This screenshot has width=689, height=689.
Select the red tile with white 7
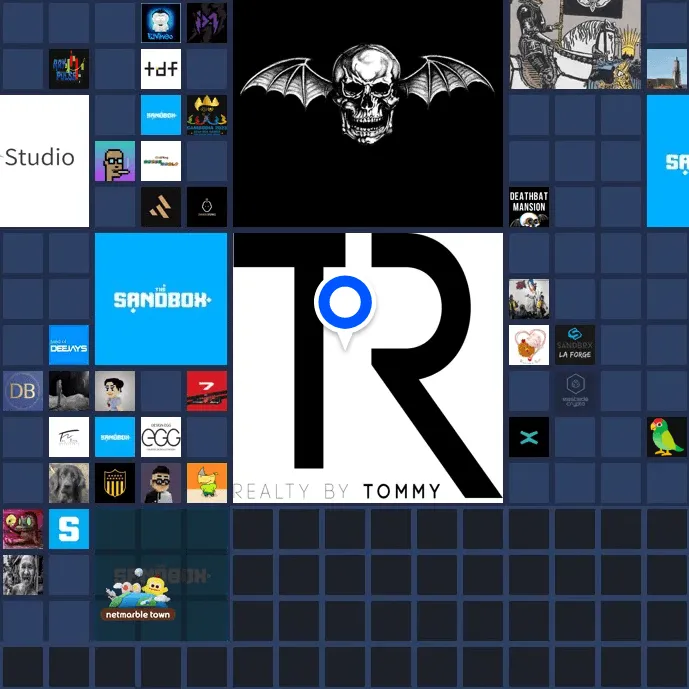pos(207,391)
